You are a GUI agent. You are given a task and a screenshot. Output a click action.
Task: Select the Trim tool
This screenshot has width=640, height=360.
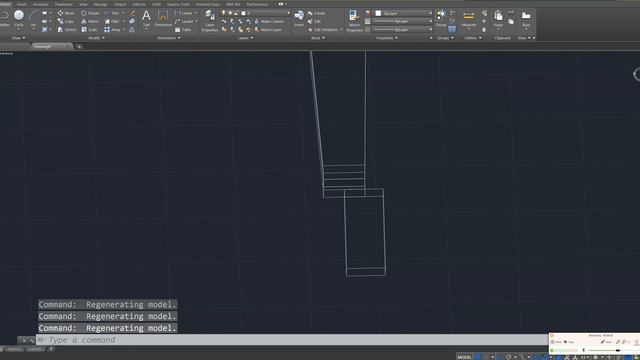[112, 13]
